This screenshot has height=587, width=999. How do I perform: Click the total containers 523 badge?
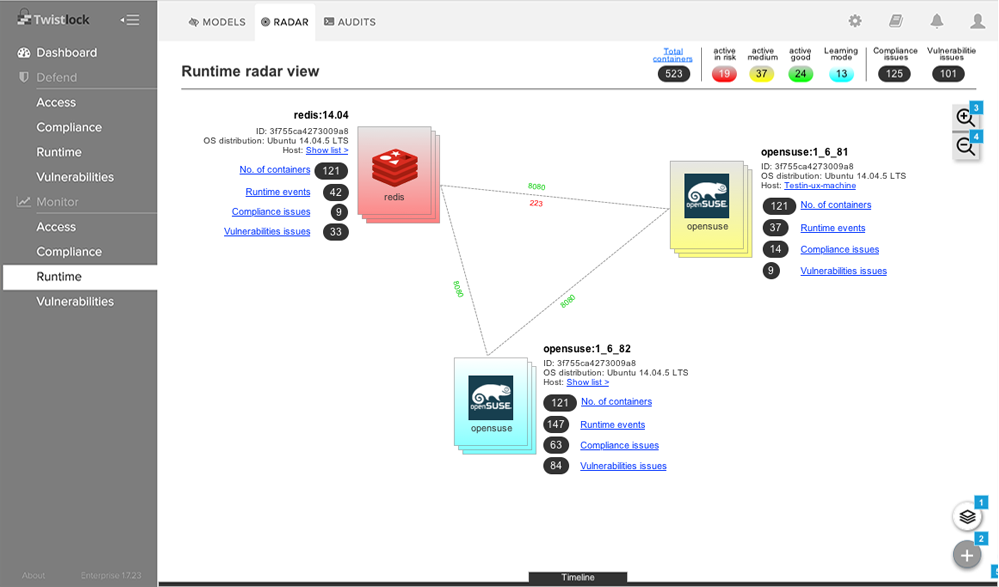tap(673, 74)
